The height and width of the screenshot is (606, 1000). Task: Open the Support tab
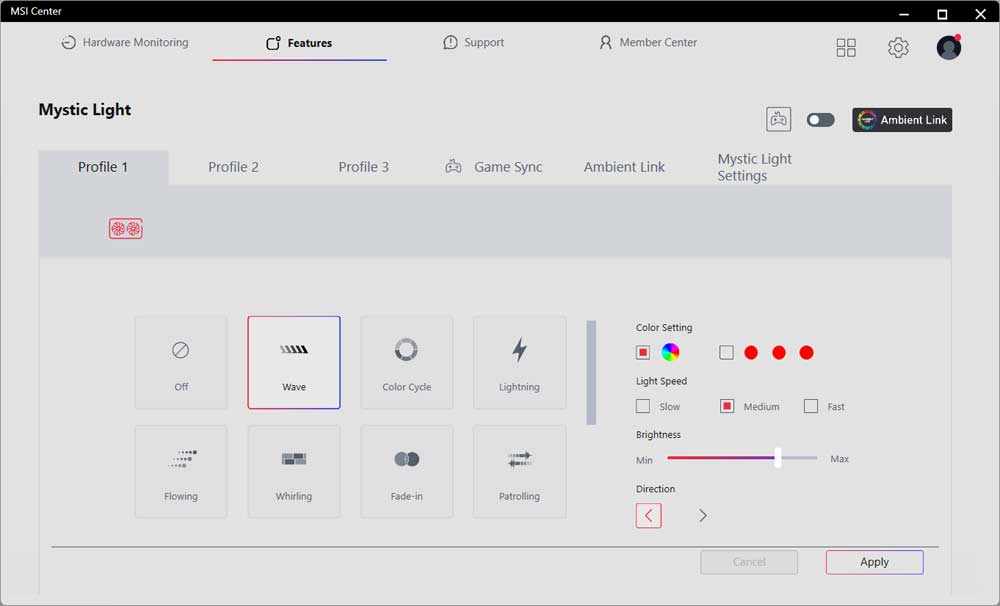click(473, 43)
